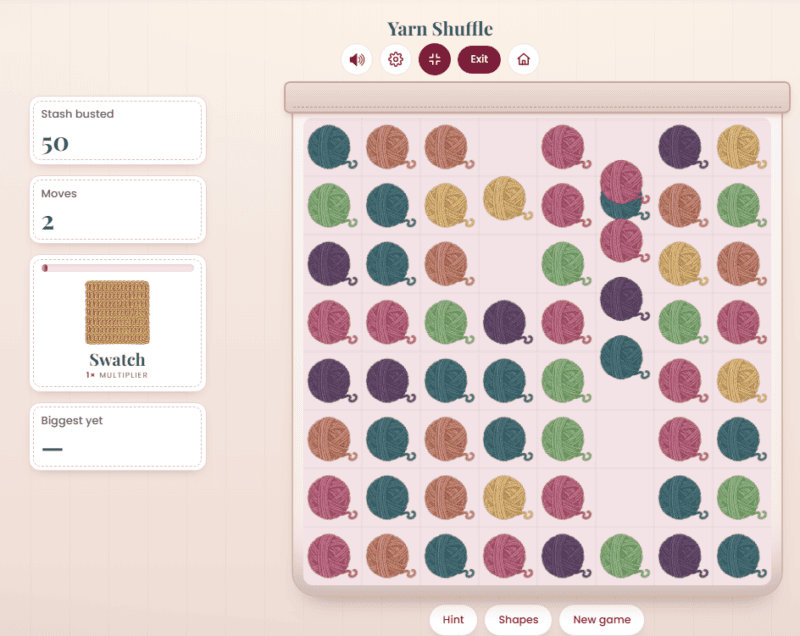Exit fullscreen with the collapse icon
Image resolution: width=800 pixels, height=636 pixels.
pos(435,60)
